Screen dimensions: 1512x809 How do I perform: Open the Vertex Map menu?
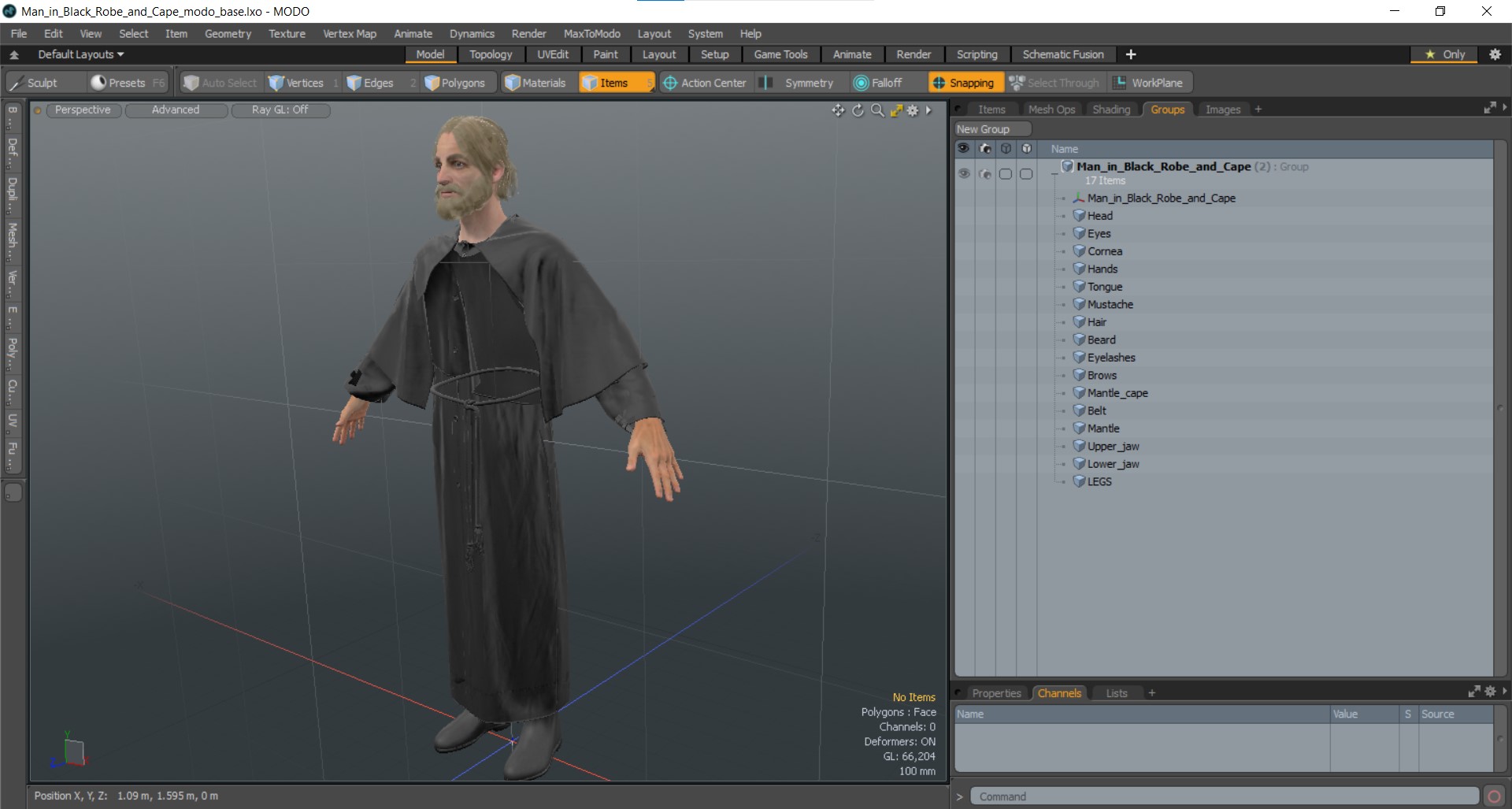pos(350,34)
